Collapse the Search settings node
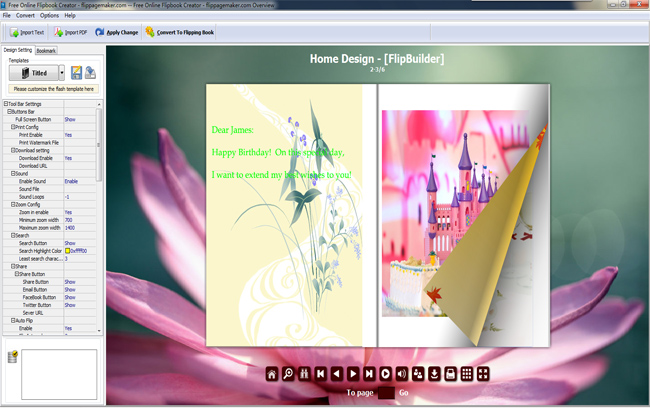Image resolution: width=650 pixels, height=408 pixels. click(x=13, y=235)
